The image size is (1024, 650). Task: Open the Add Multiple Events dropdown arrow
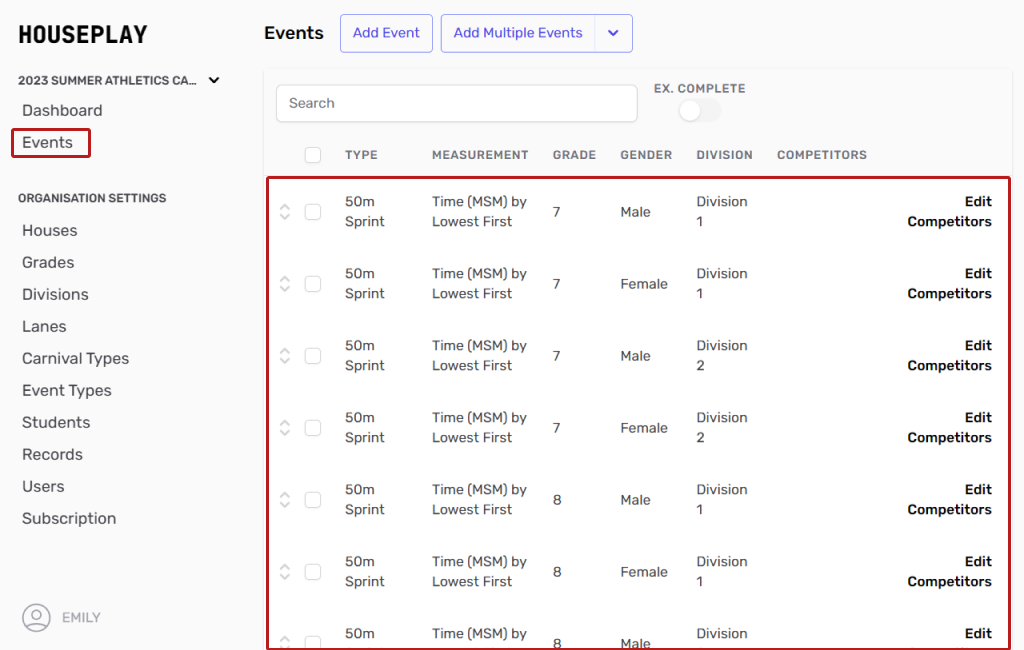click(614, 33)
